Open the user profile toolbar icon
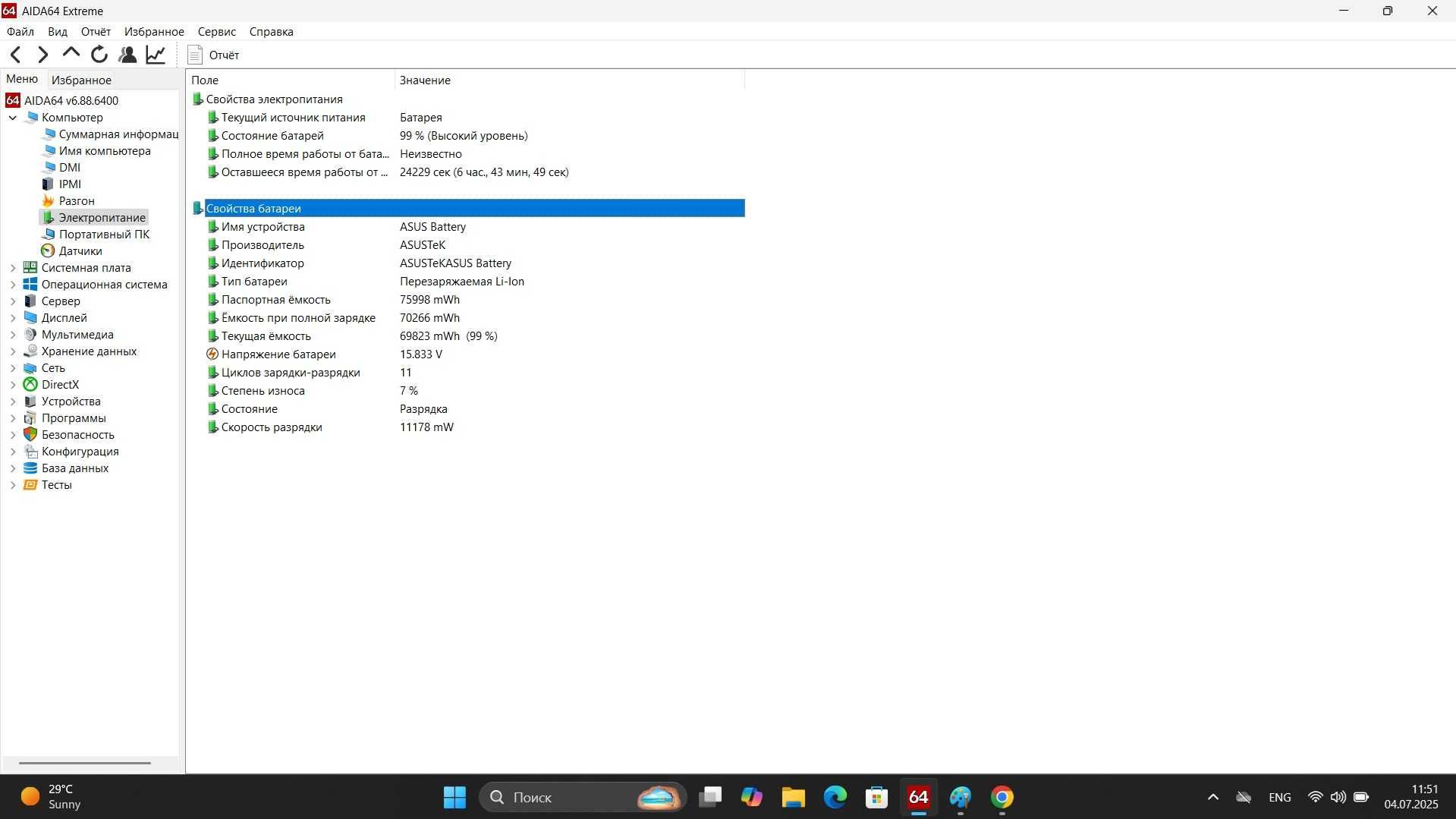The image size is (1456, 819). tap(127, 55)
